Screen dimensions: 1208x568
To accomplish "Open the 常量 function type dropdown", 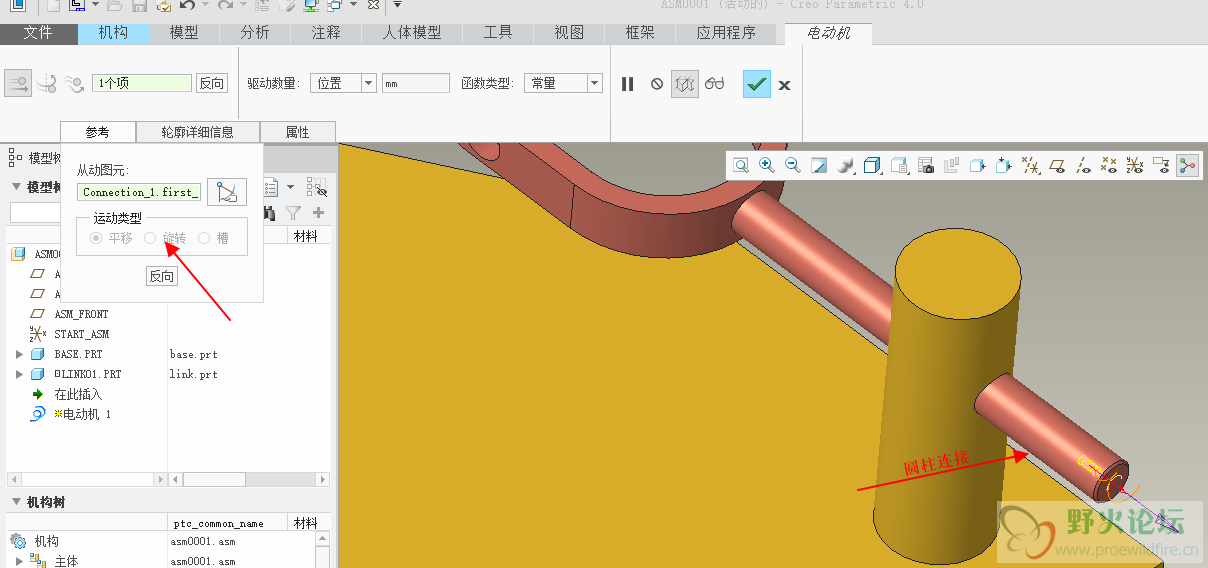I will coord(563,84).
